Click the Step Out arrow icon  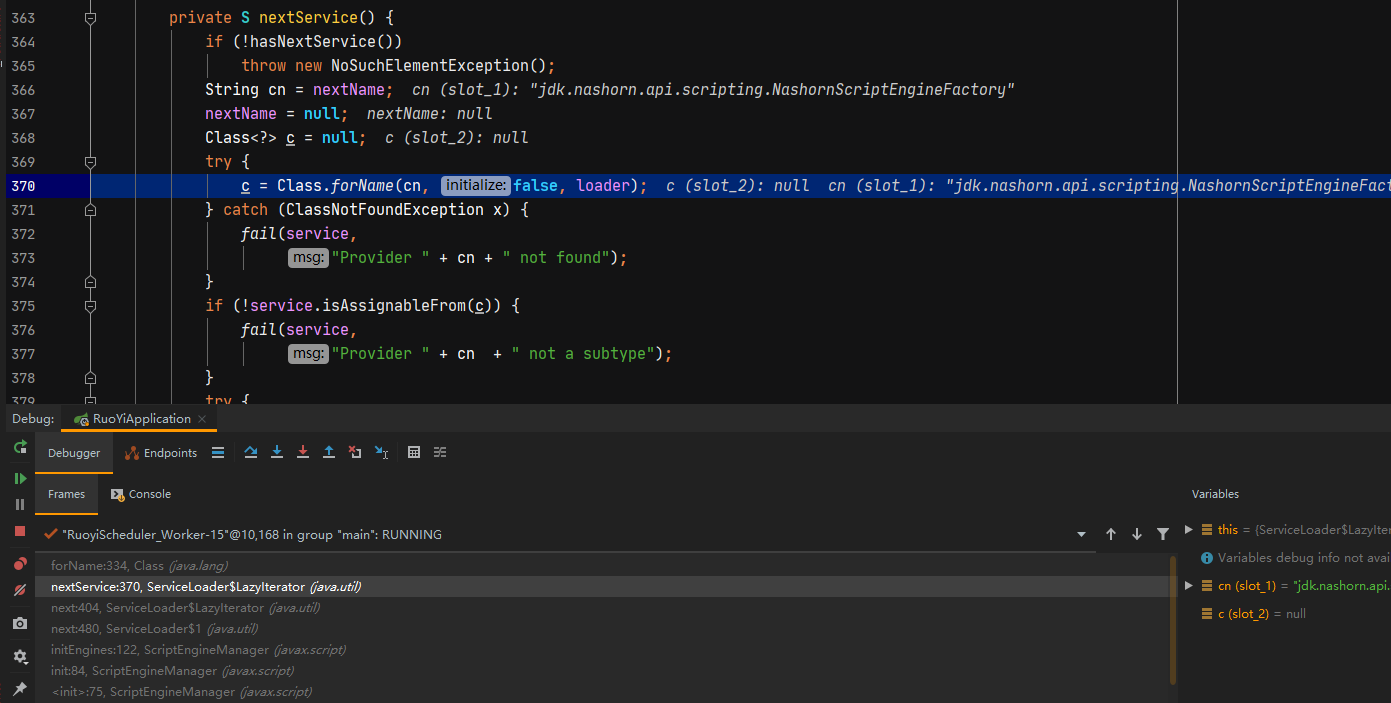329,453
